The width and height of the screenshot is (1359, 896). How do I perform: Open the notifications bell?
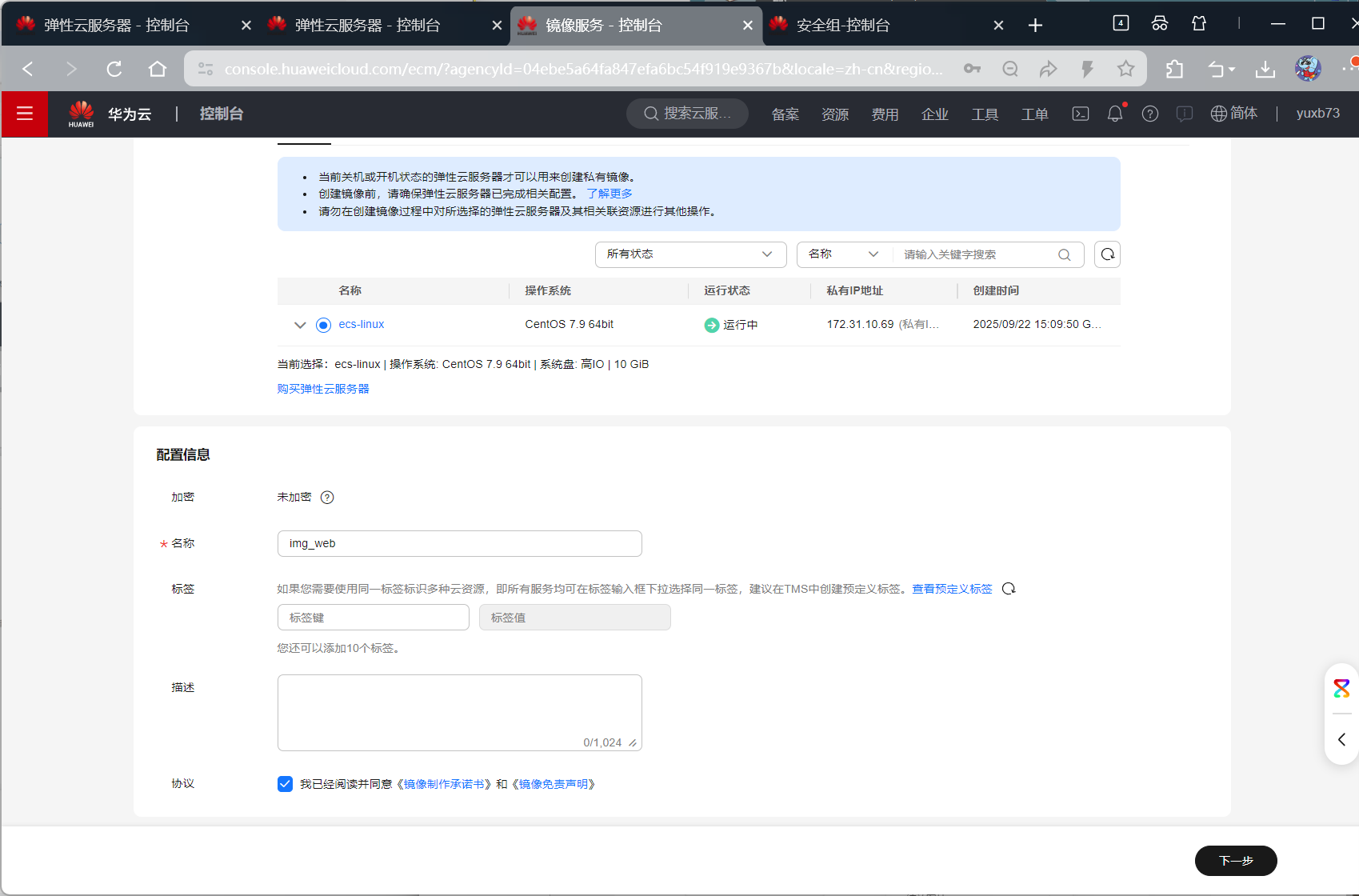(x=1115, y=114)
